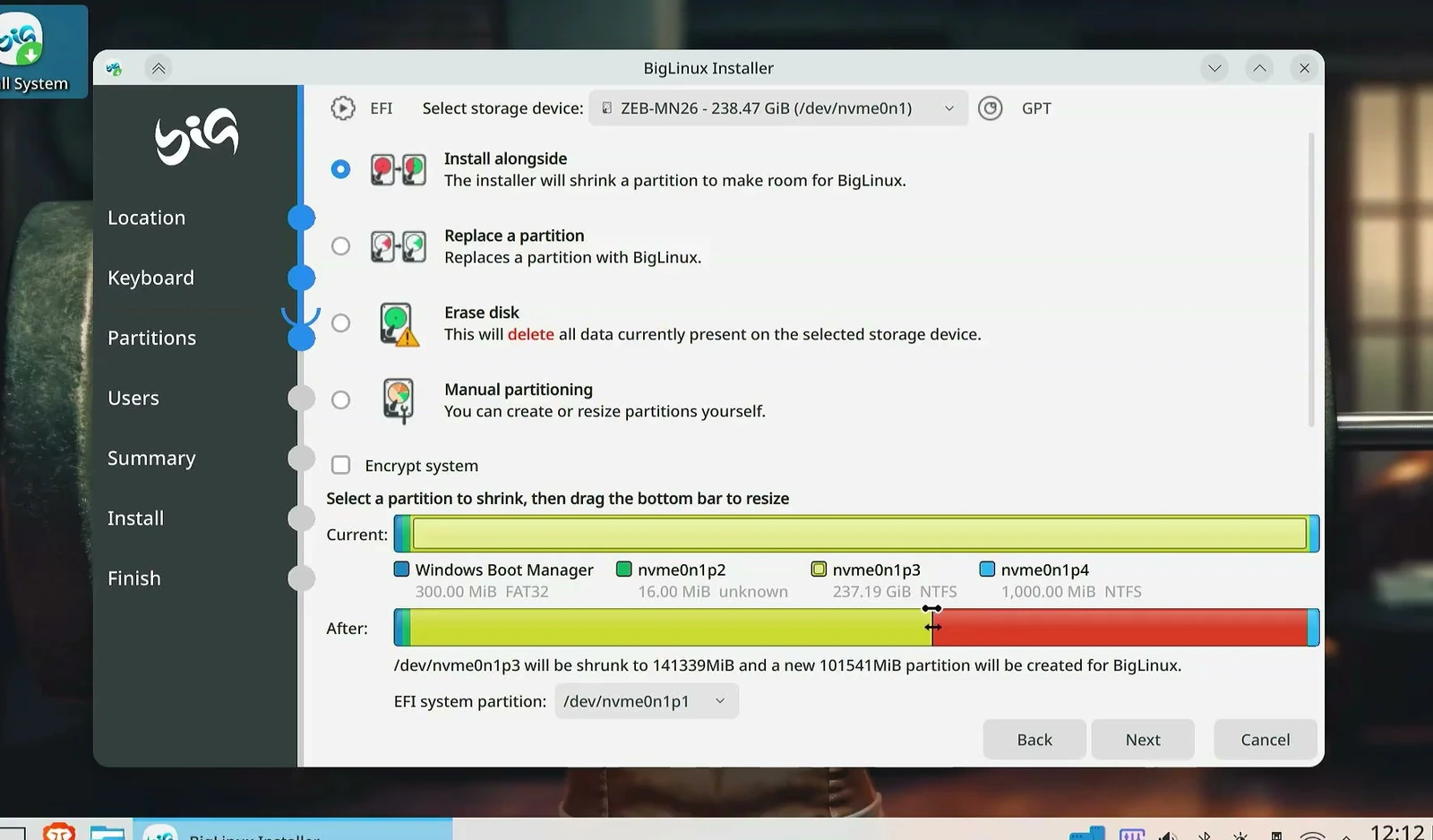Viewport: 1433px width, 840px height.
Task: Maximize the BigLinux Installer window
Action: click(1259, 68)
